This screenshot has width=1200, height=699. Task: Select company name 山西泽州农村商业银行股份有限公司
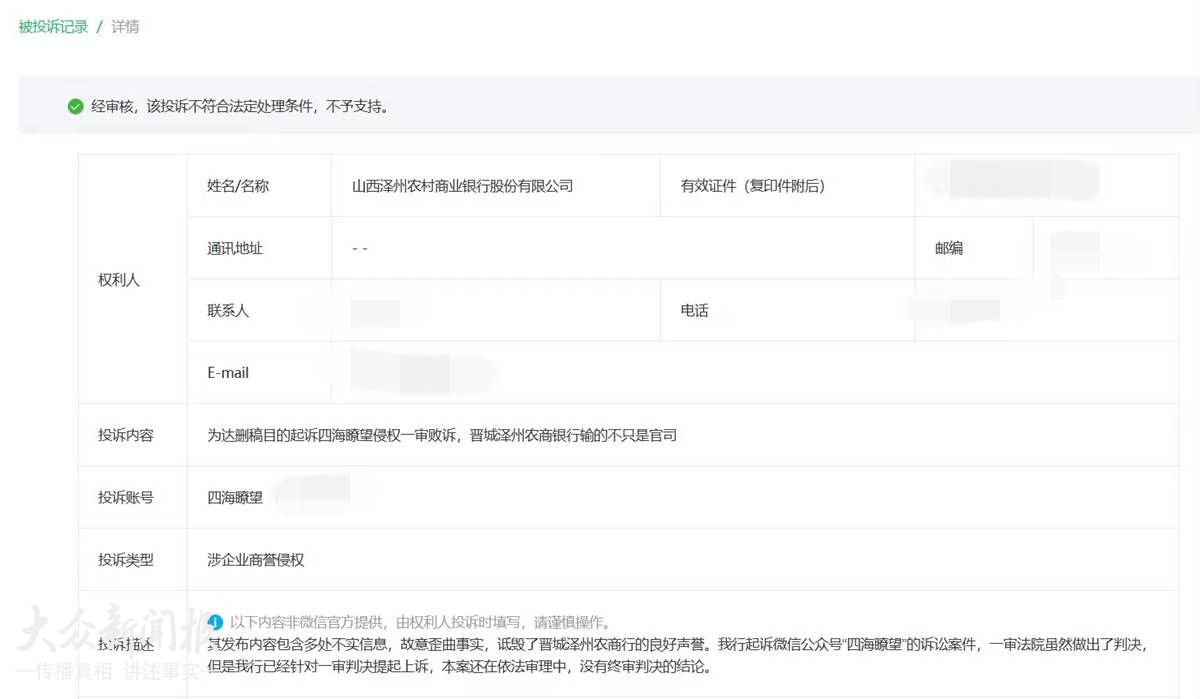coord(462,186)
